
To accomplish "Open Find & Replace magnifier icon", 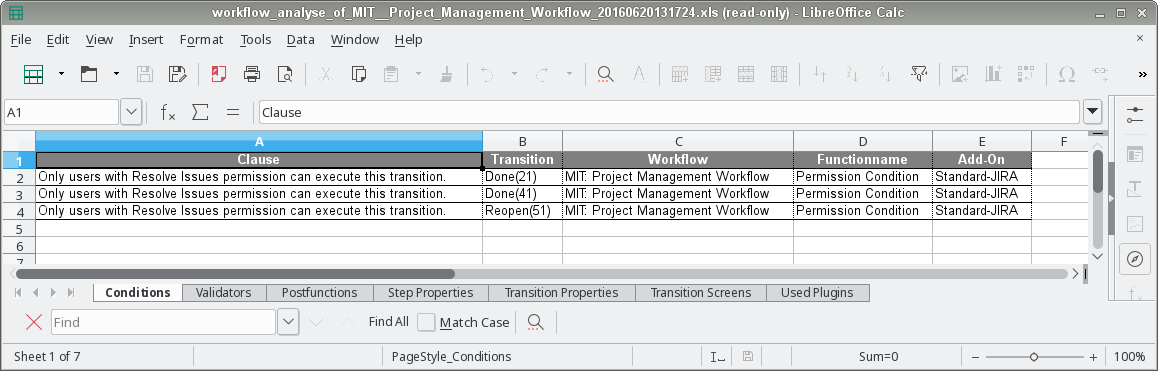I will click(606, 74).
